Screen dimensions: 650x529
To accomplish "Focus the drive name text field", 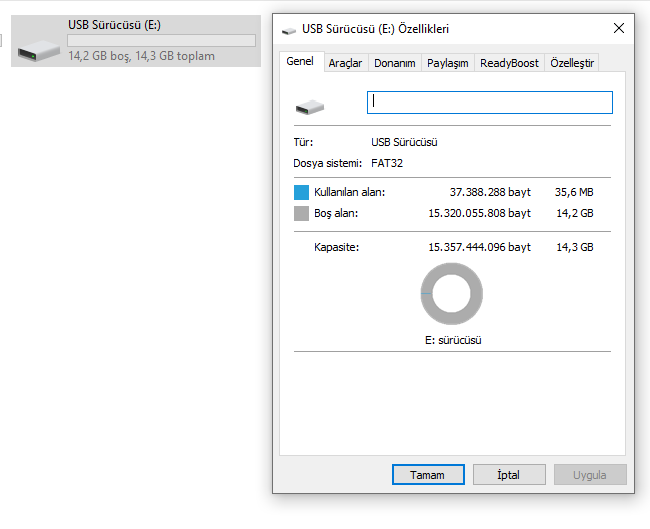I will pyautogui.click(x=490, y=102).
